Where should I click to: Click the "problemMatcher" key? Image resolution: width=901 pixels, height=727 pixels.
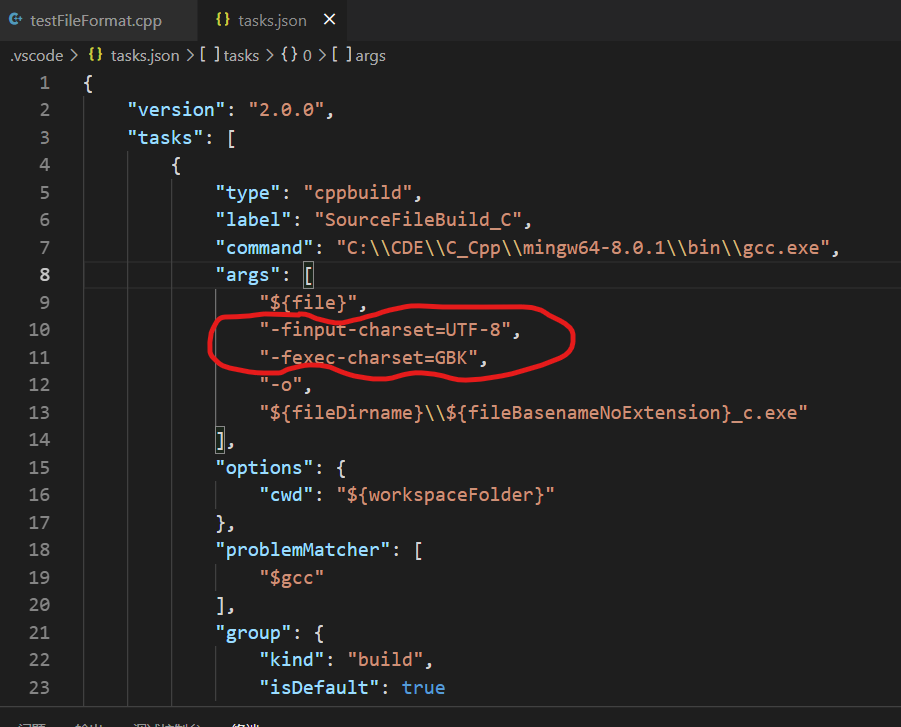point(303,550)
